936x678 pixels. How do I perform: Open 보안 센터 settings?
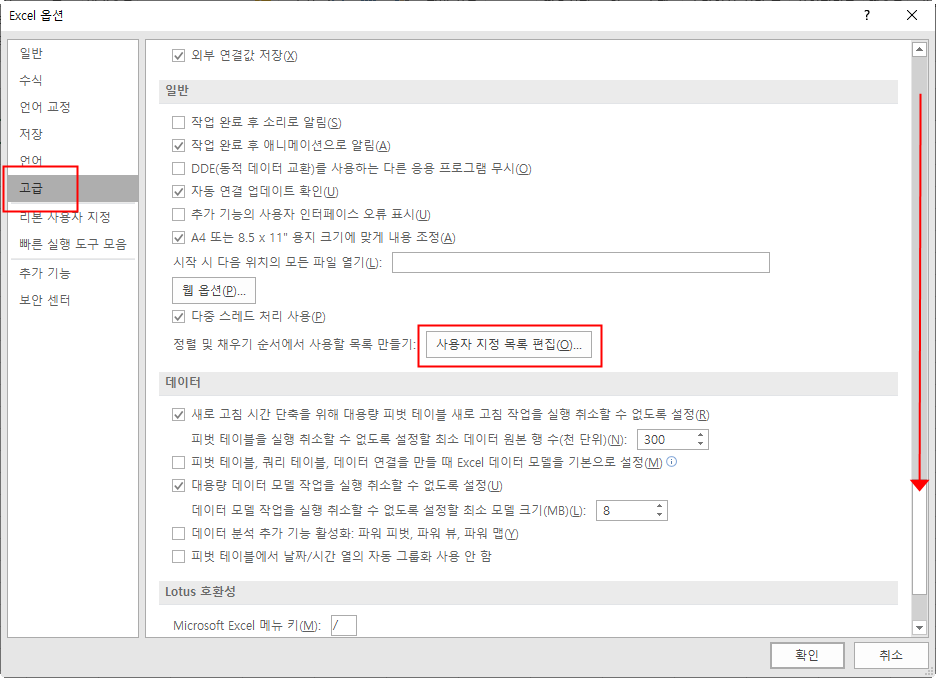73,300
